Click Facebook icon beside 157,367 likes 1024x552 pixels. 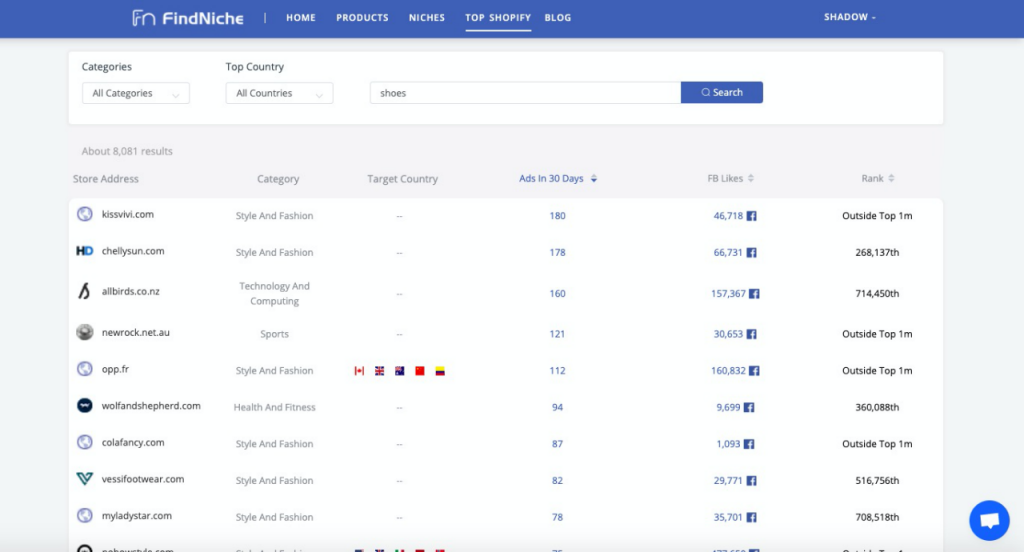(x=754, y=293)
